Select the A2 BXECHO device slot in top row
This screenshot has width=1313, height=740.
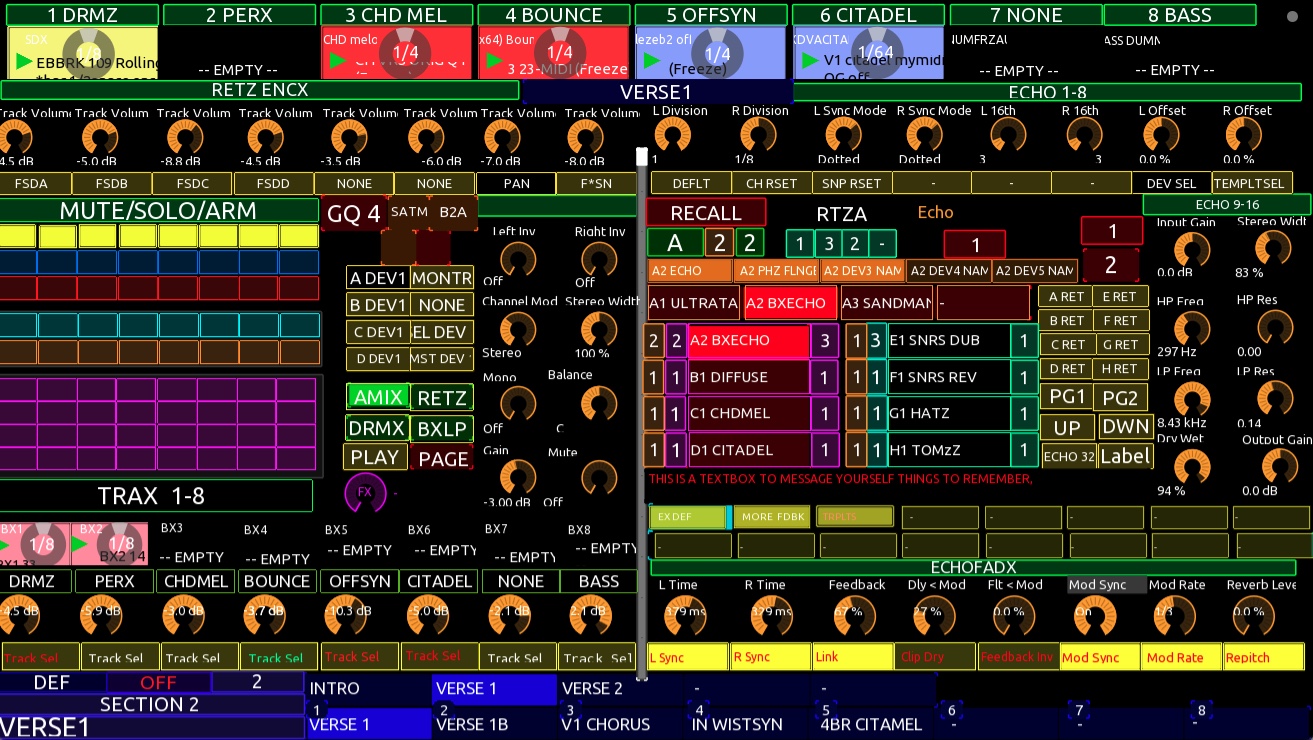pyautogui.click(x=784, y=303)
